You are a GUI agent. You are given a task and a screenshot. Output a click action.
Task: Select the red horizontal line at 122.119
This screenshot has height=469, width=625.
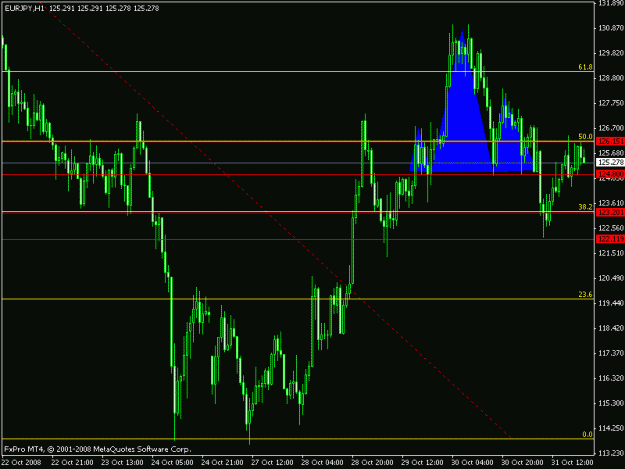[x=298, y=239]
